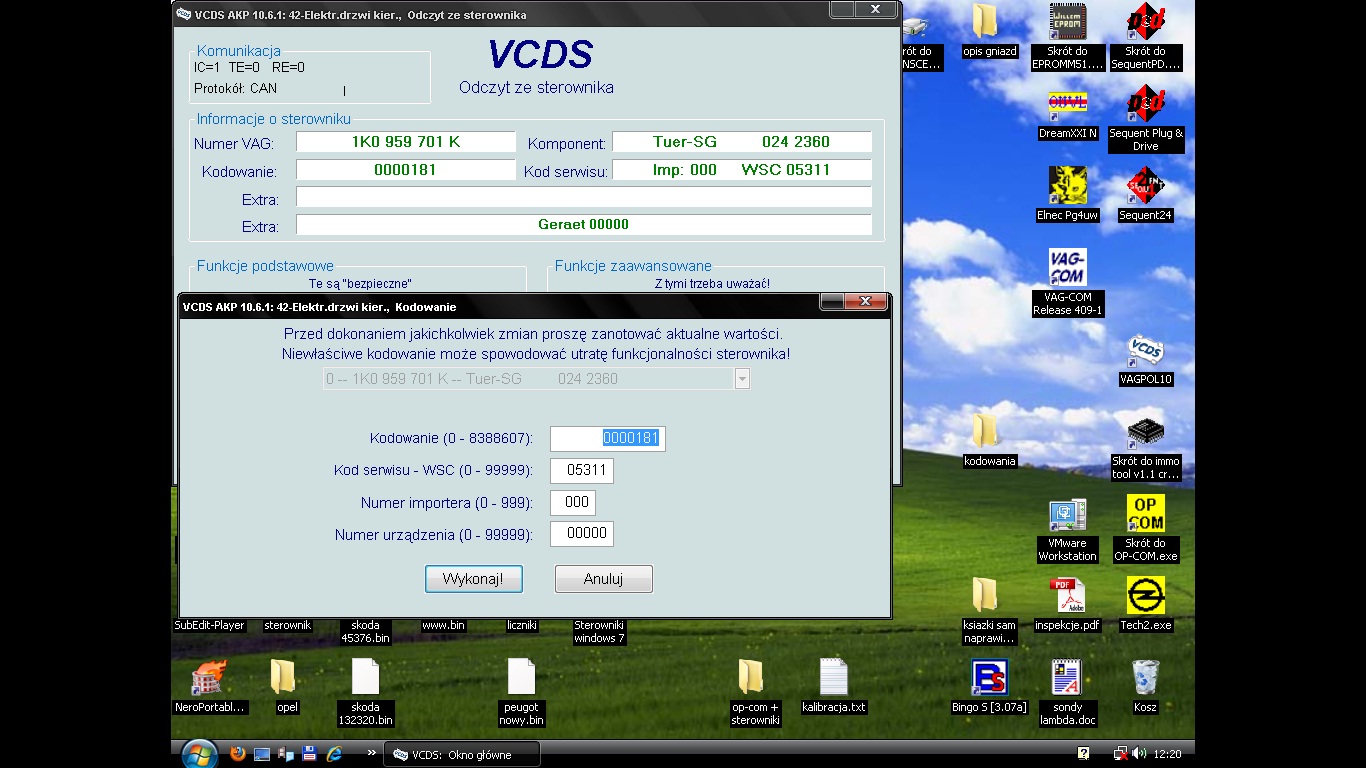Open the opel folder
The height and width of the screenshot is (768, 1366).
pos(287,687)
